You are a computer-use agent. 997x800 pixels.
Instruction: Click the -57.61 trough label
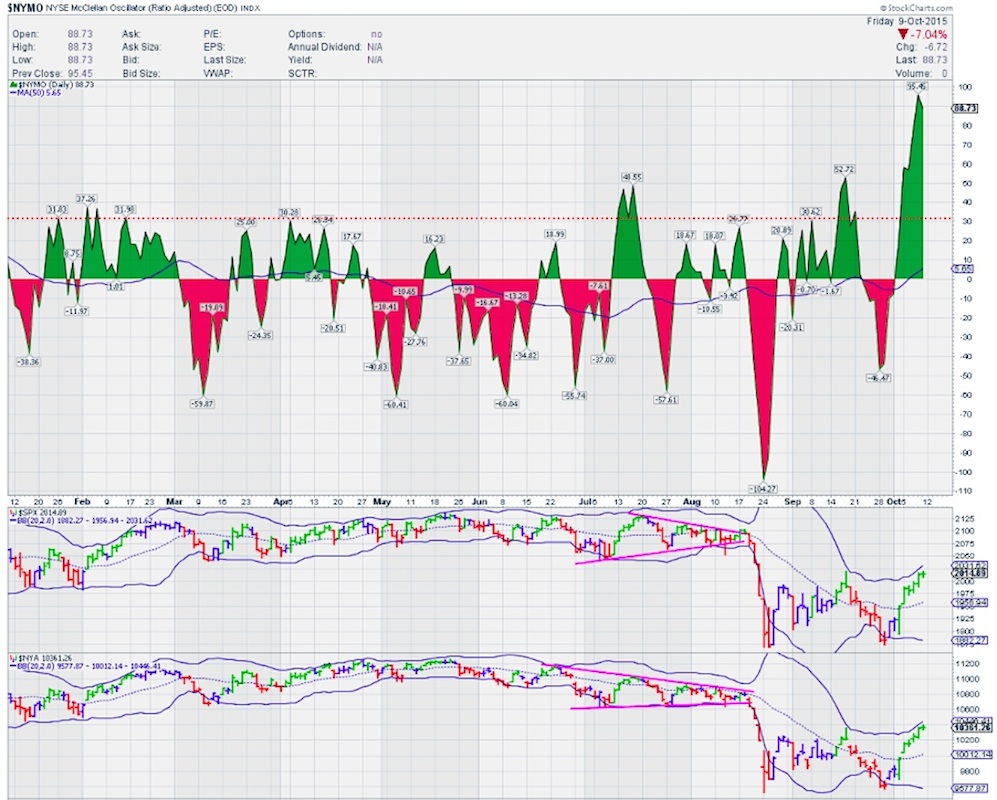666,399
